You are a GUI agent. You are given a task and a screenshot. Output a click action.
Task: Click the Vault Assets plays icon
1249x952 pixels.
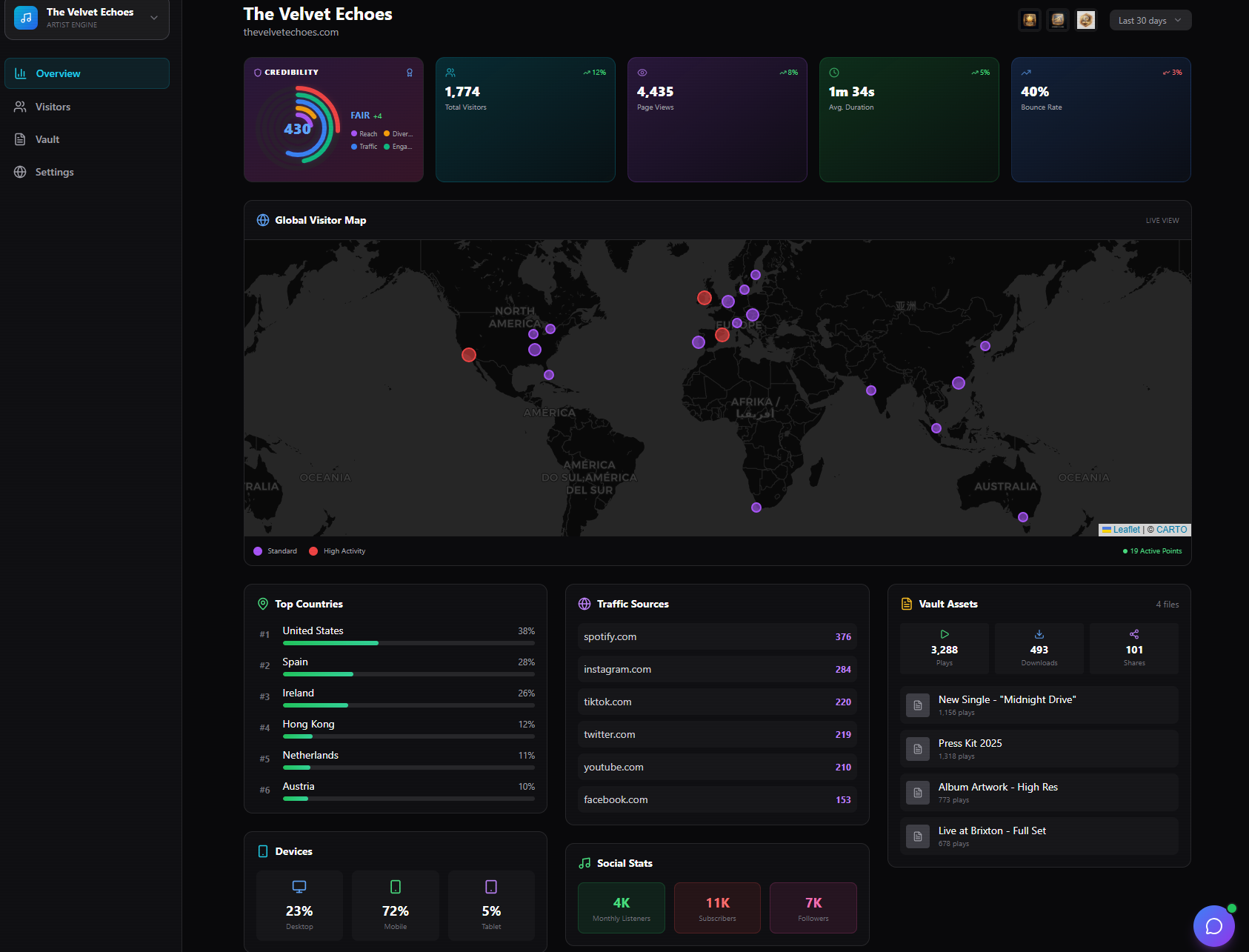click(945, 634)
